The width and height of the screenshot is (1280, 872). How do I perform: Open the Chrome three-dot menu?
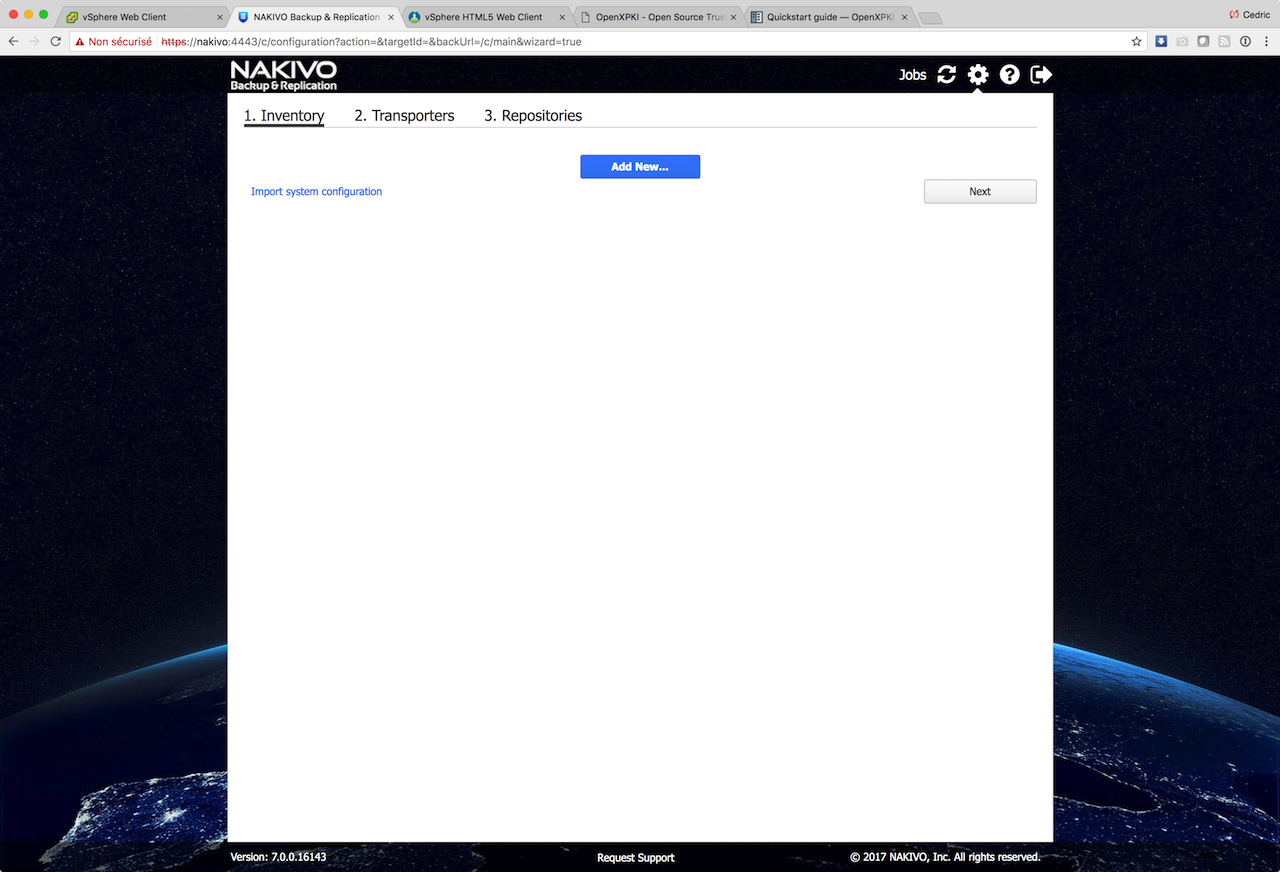click(1266, 42)
